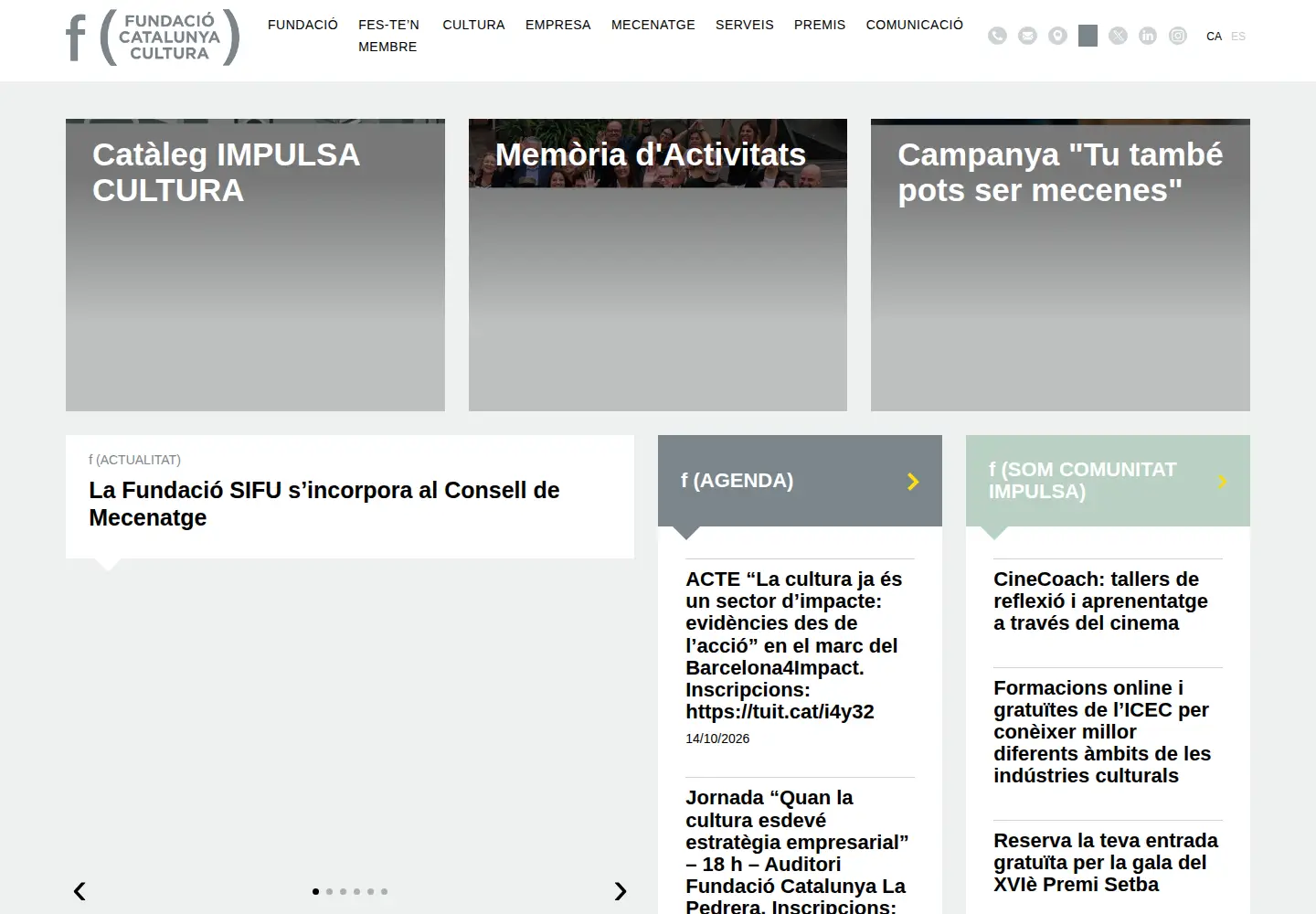Click the Fundació Catalunya Cultura logo
Screen dimensions: 1316x914
153,37
